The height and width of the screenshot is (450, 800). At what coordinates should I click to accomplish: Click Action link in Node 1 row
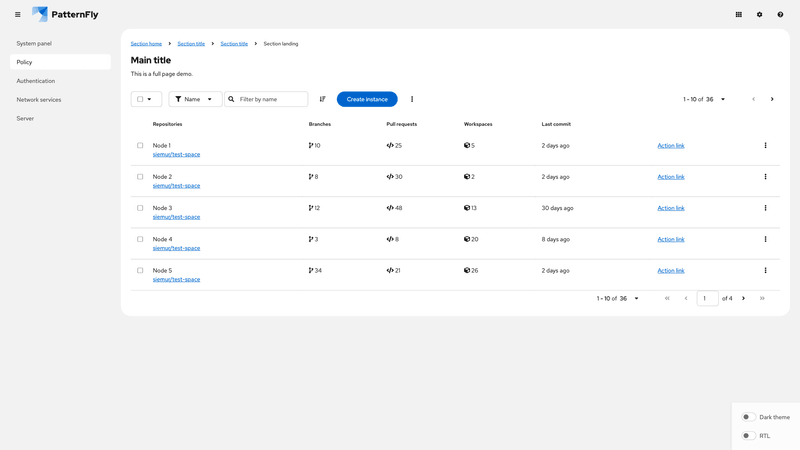671,145
